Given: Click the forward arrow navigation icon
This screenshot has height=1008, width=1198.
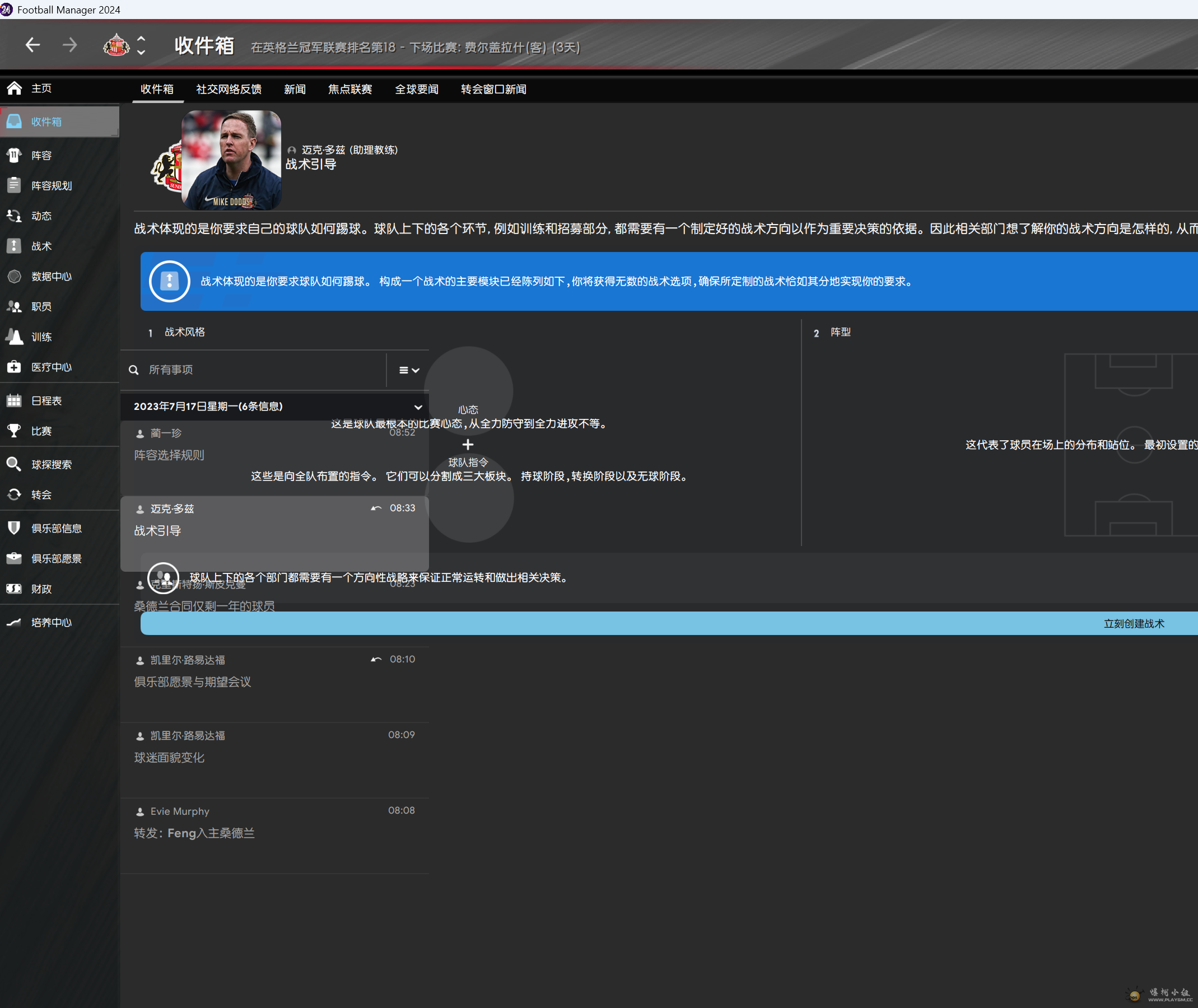Looking at the screenshot, I should point(70,45).
